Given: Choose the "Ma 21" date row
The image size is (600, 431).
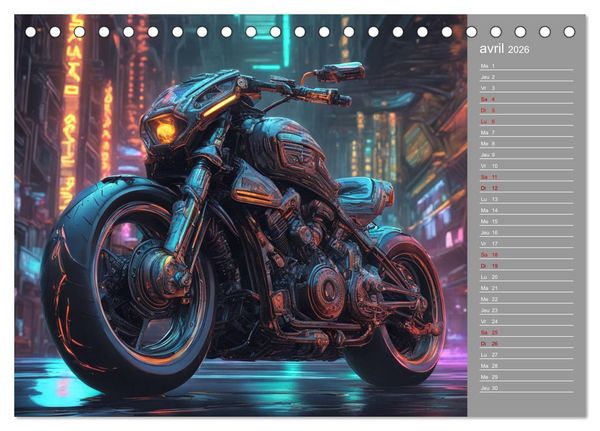Looking at the screenshot, I should click(x=527, y=288).
